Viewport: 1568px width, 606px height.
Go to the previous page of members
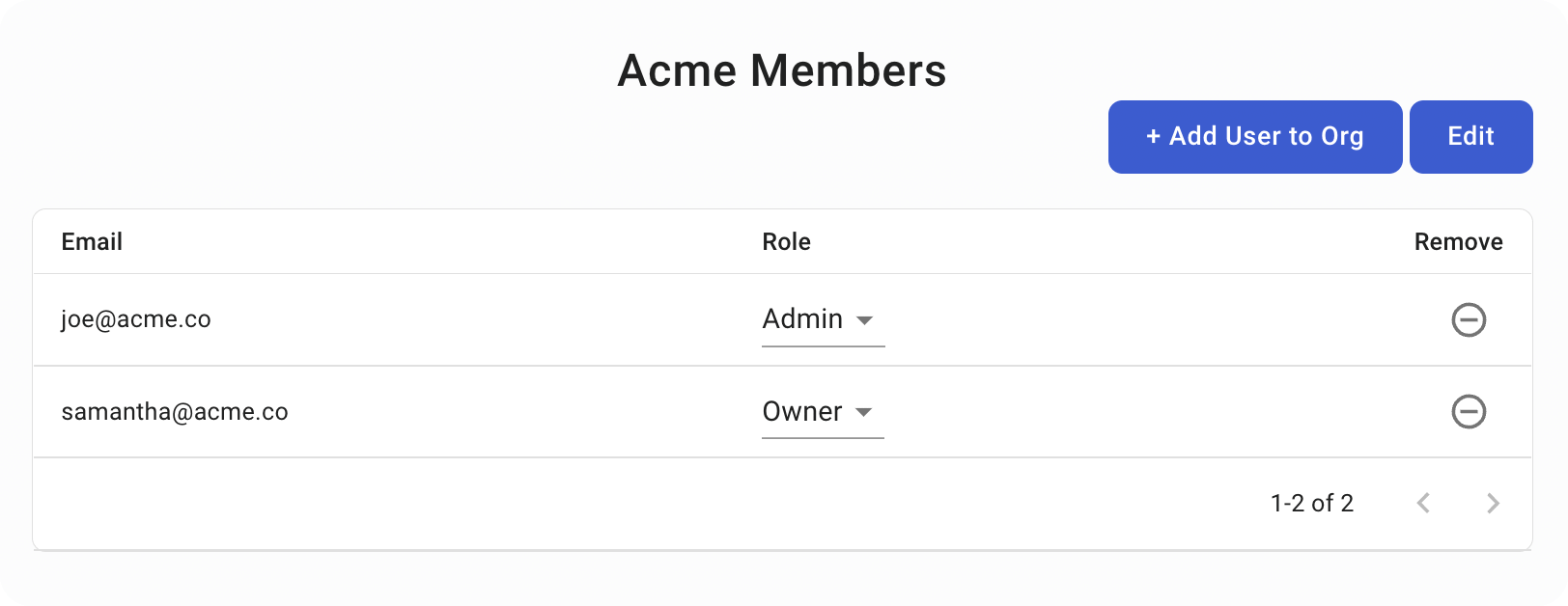pyautogui.click(x=1423, y=503)
